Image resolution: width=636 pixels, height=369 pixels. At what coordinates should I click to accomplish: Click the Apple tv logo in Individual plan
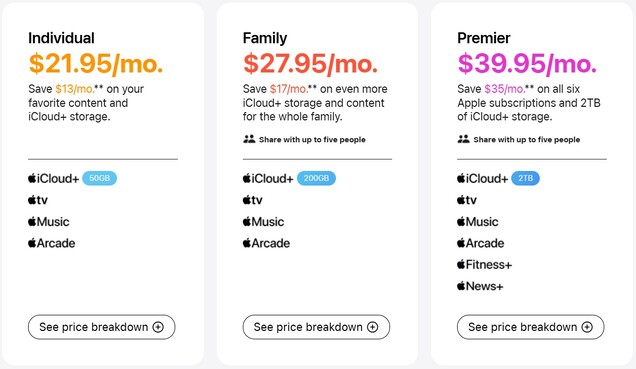point(38,200)
